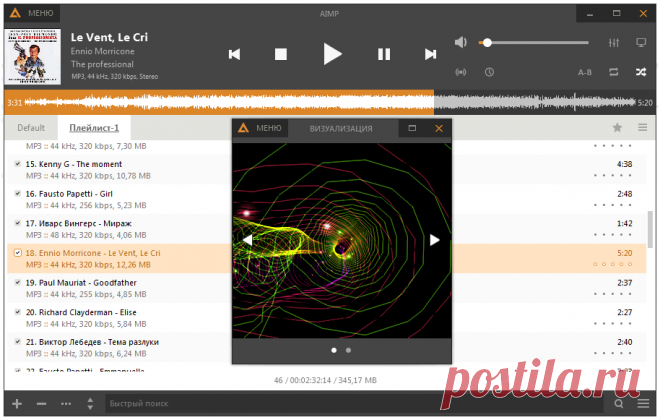Seek within the waveform progress bar
The height and width of the screenshot is (420, 660).
pyautogui.click(x=330, y=102)
